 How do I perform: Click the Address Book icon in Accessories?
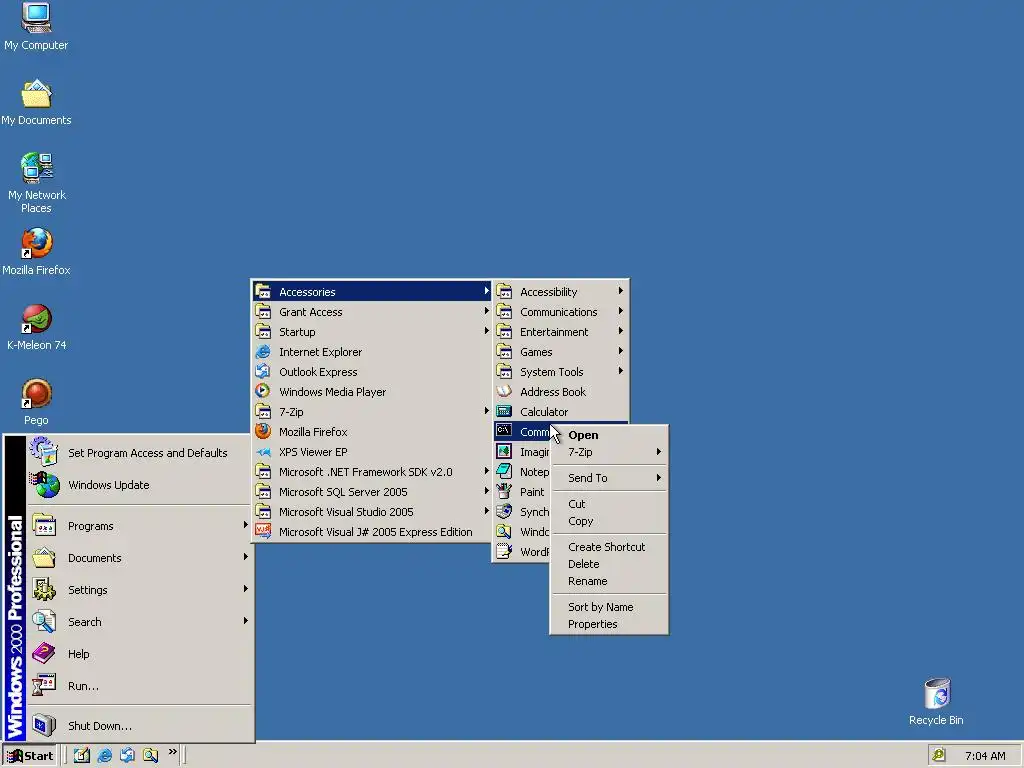(504, 391)
